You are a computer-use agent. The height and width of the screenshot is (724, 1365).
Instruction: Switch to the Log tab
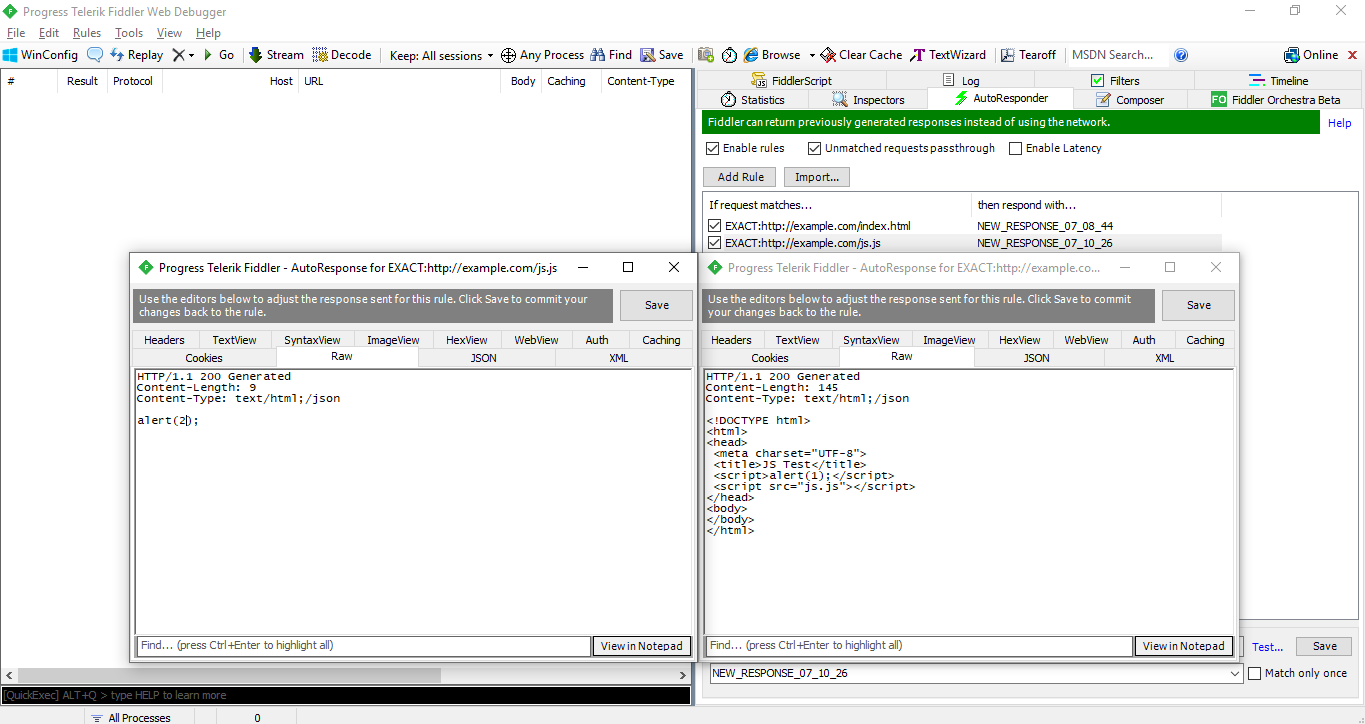click(961, 81)
